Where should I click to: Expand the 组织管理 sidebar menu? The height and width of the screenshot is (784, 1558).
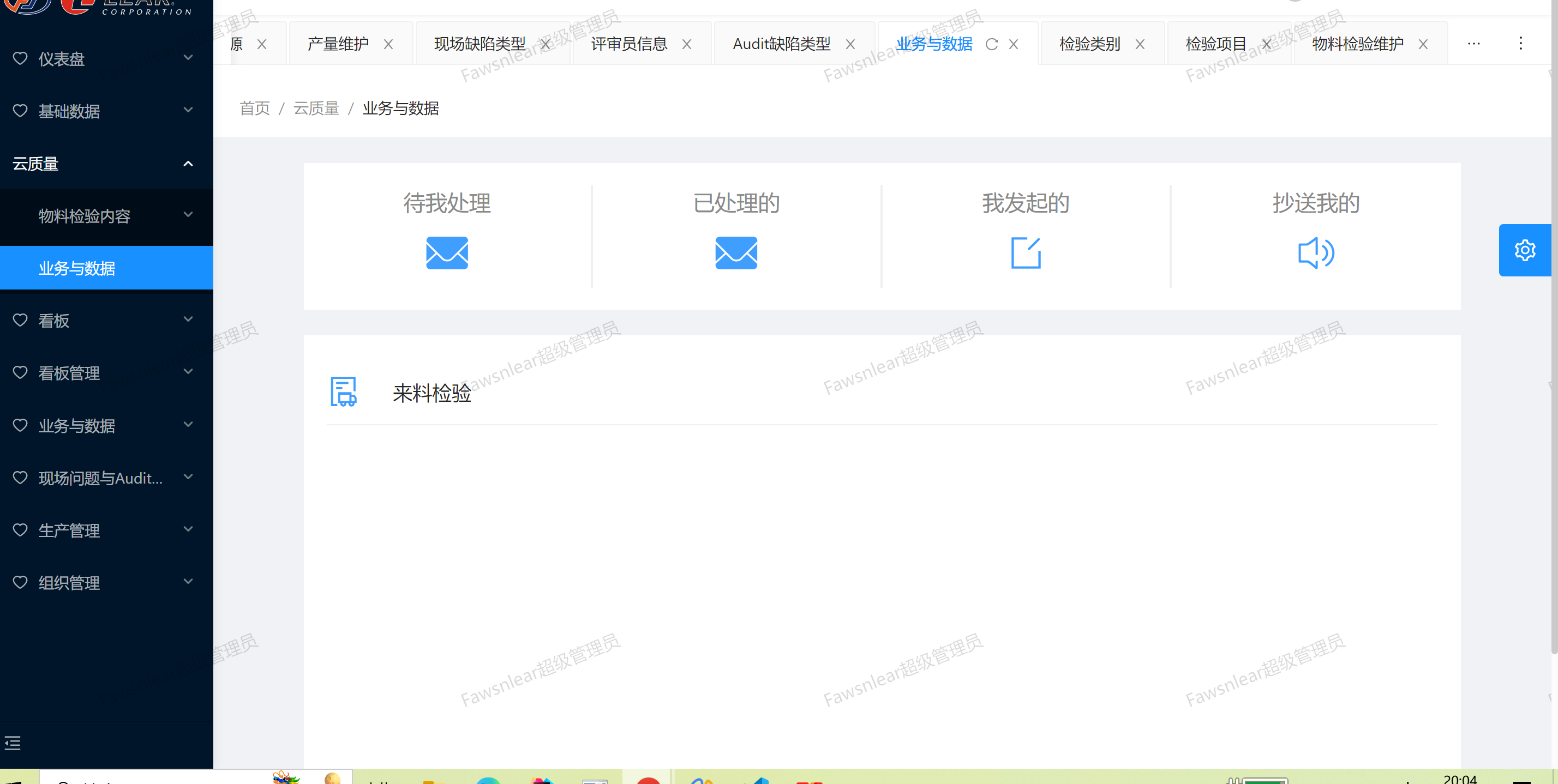[x=188, y=582]
